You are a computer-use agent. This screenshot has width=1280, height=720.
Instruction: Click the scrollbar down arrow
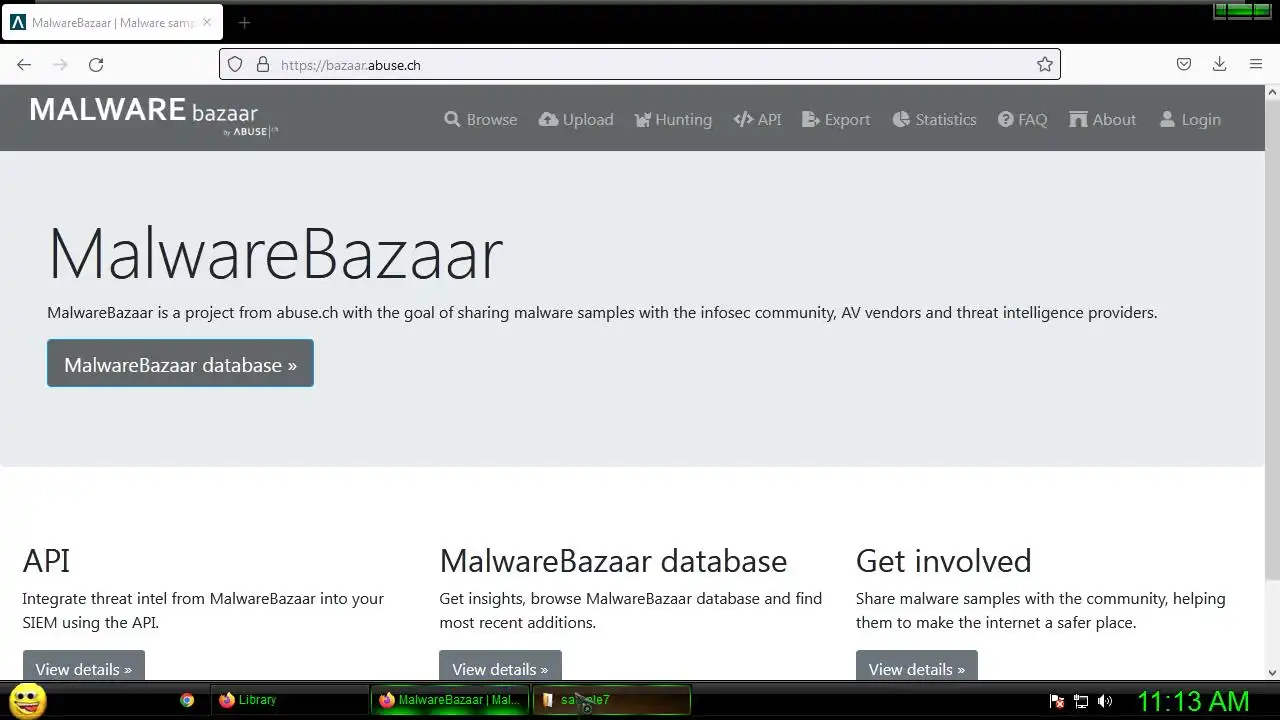click(1272, 673)
